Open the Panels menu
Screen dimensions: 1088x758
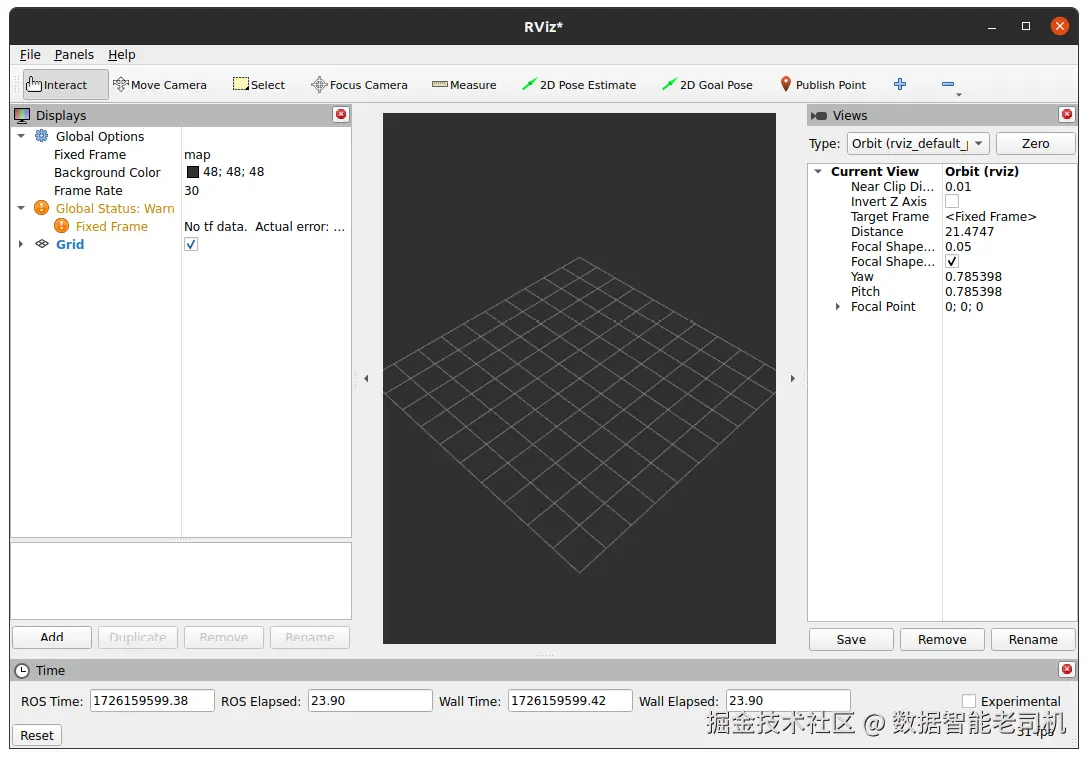point(74,54)
